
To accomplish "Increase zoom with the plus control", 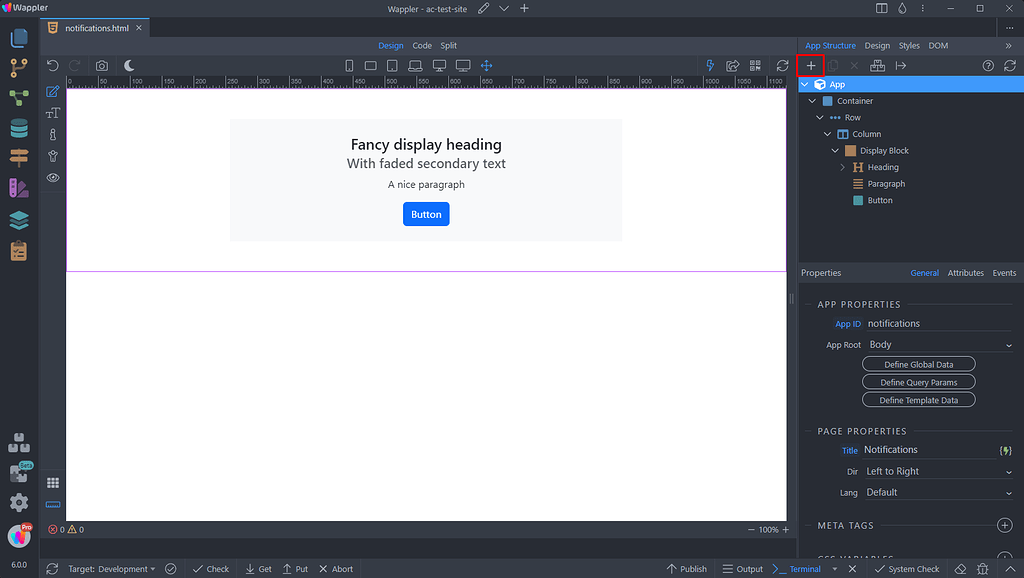I will click(x=786, y=529).
